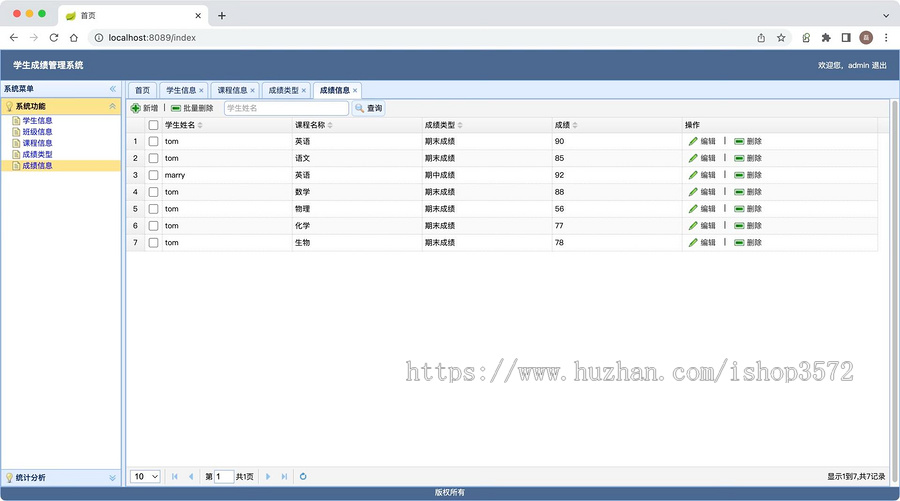Reload the page in browser toolbar

[x=54, y=38]
